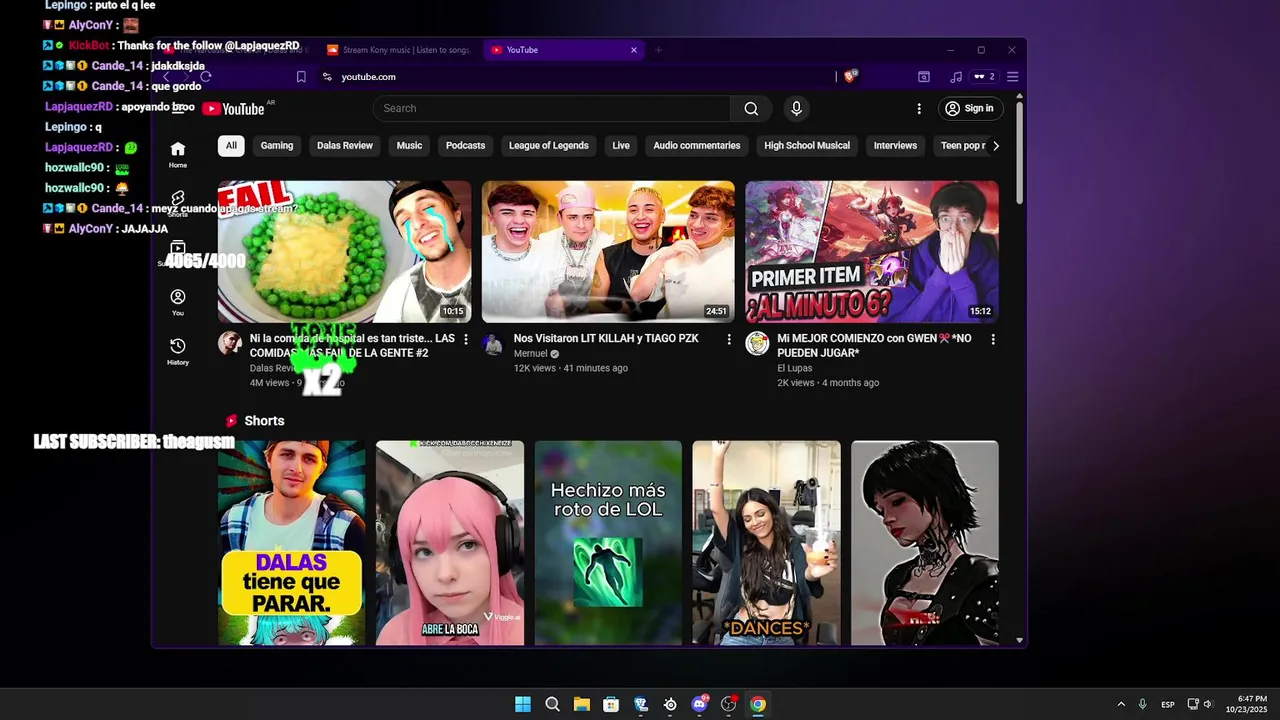Image resolution: width=1280 pixels, height=720 pixels.
Task: Select the Live filter chip
Action: pos(621,146)
